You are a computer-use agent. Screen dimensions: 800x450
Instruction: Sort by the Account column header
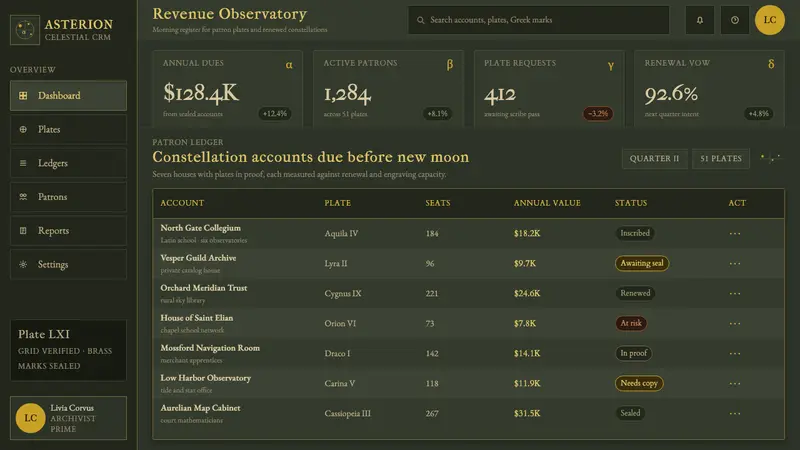tap(182, 203)
